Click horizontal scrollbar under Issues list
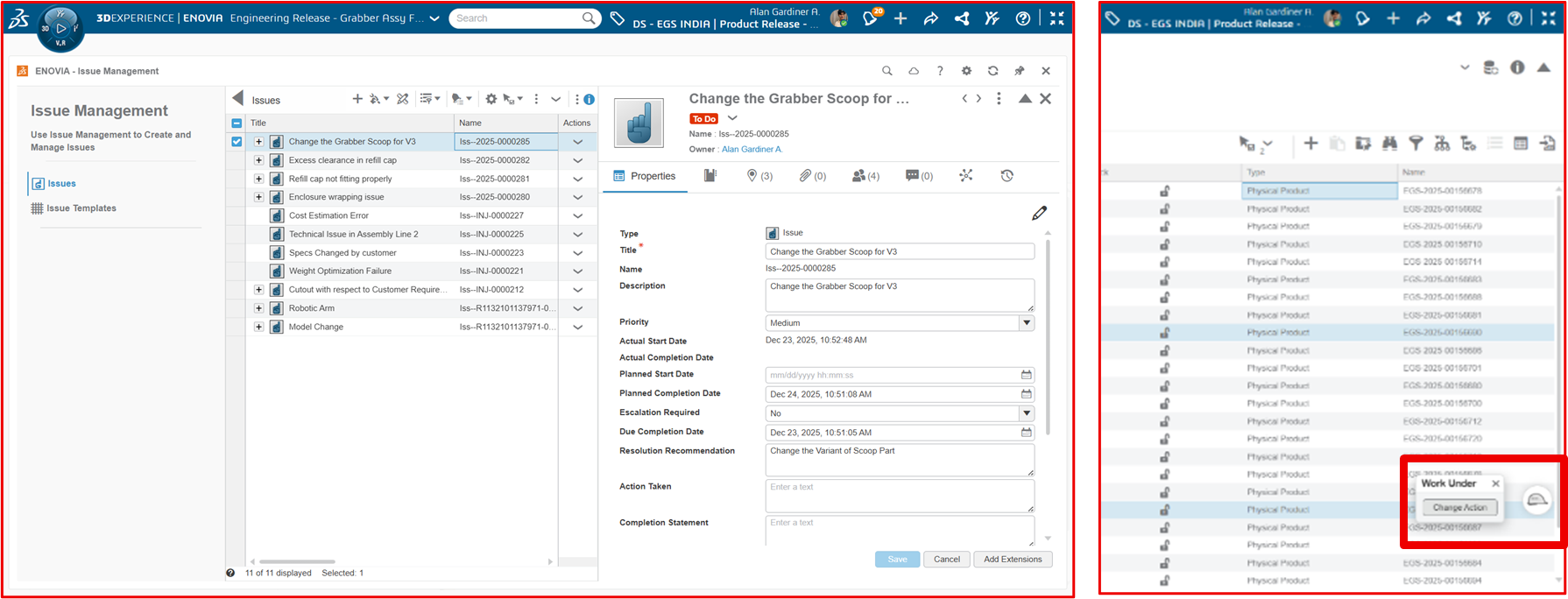Image resolution: width=1568 pixels, height=599 pixels. tap(297, 561)
